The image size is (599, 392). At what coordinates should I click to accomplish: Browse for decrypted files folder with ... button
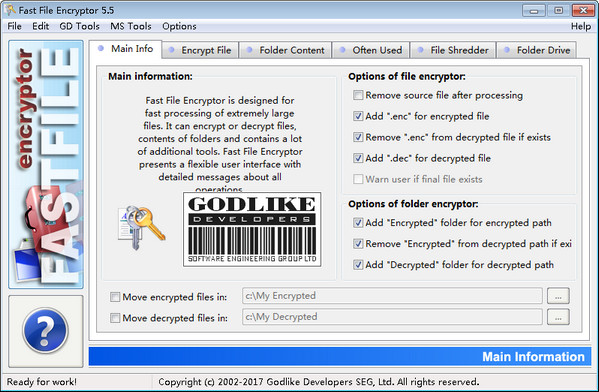[x=558, y=317]
